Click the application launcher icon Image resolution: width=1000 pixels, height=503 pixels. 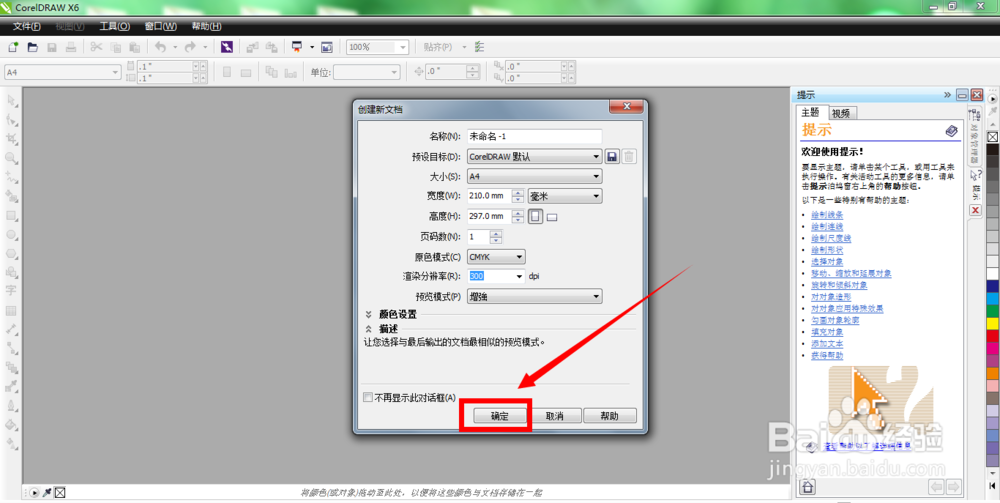click(x=297, y=47)
